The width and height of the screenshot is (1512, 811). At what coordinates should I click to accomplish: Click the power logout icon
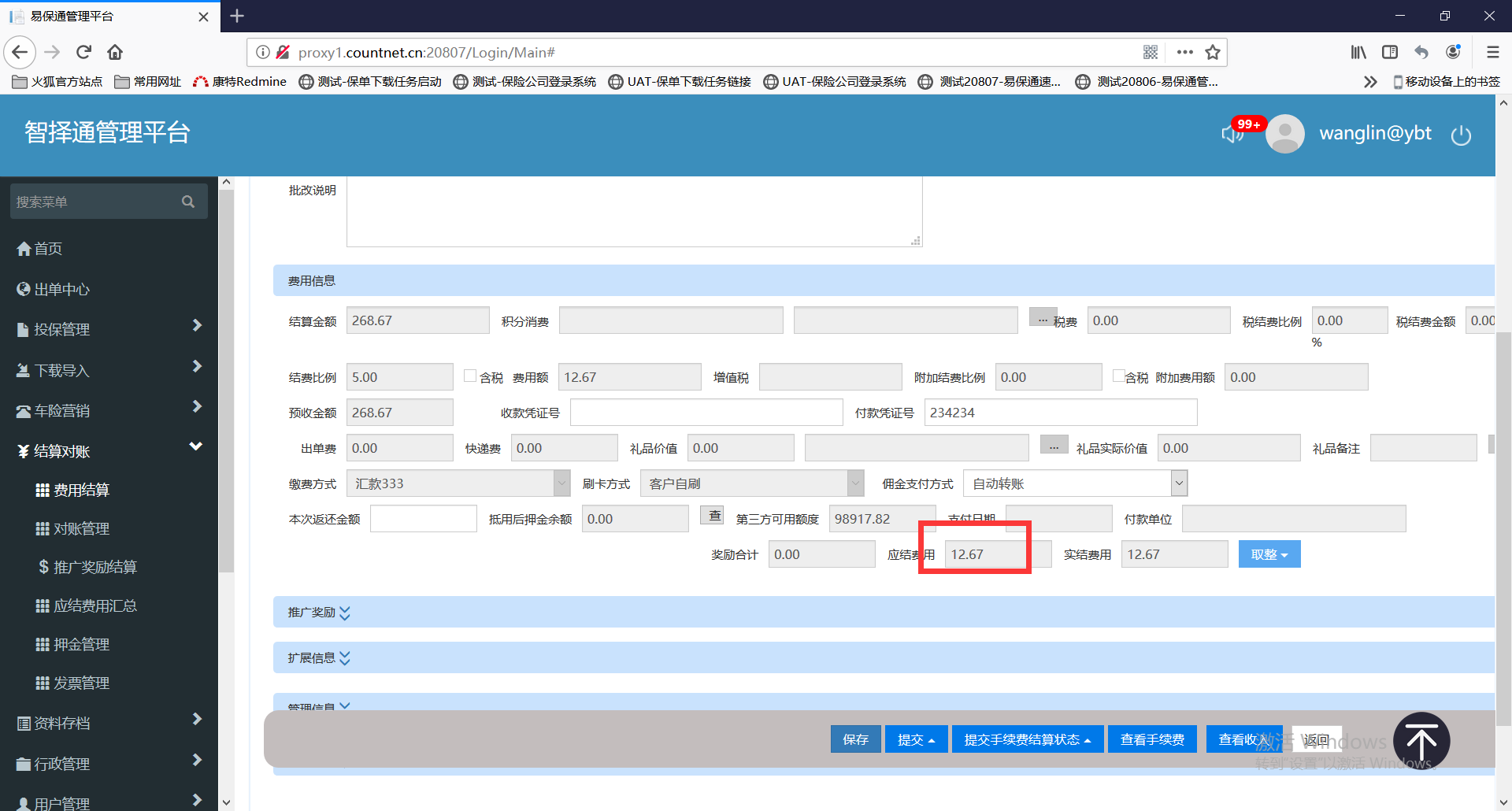point(1461,135)
